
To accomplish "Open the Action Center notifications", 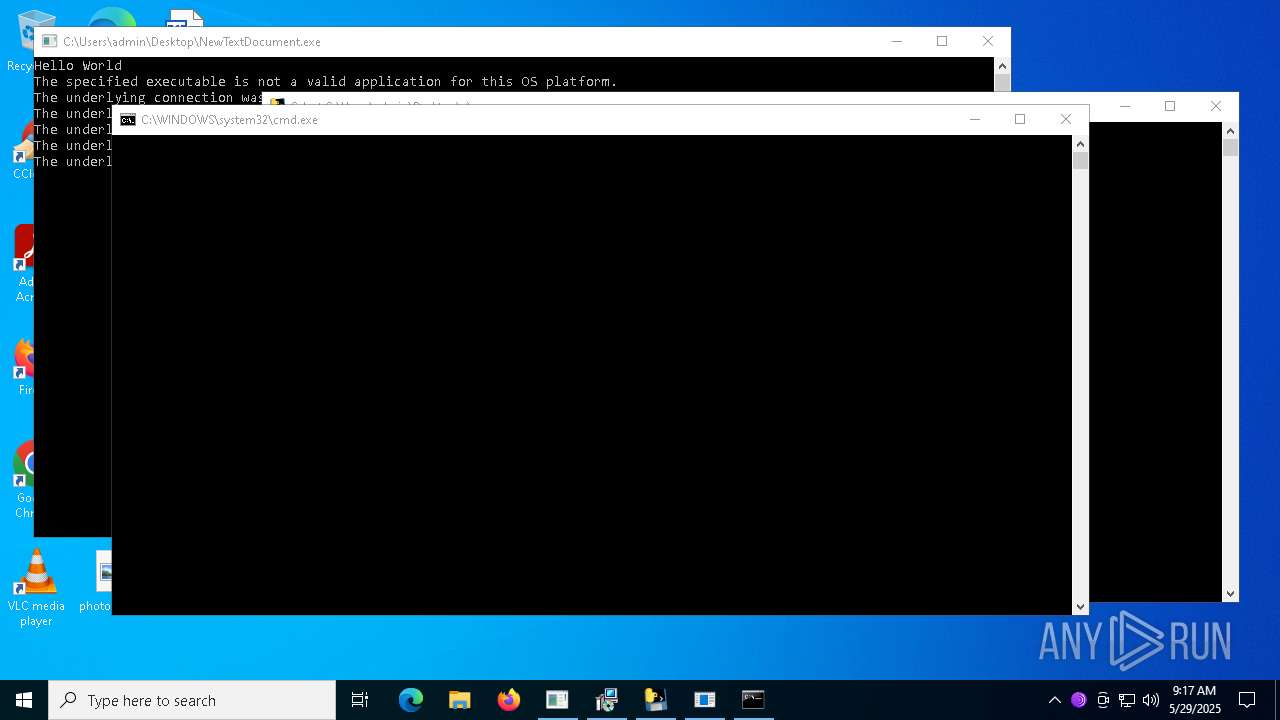I will click(1247, 700).
